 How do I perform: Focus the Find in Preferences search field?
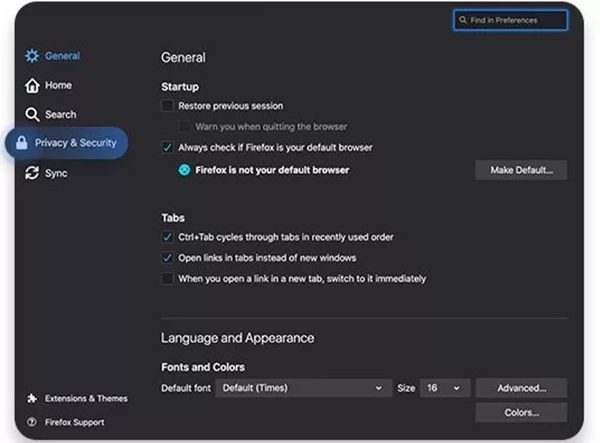tap(510, 20)
